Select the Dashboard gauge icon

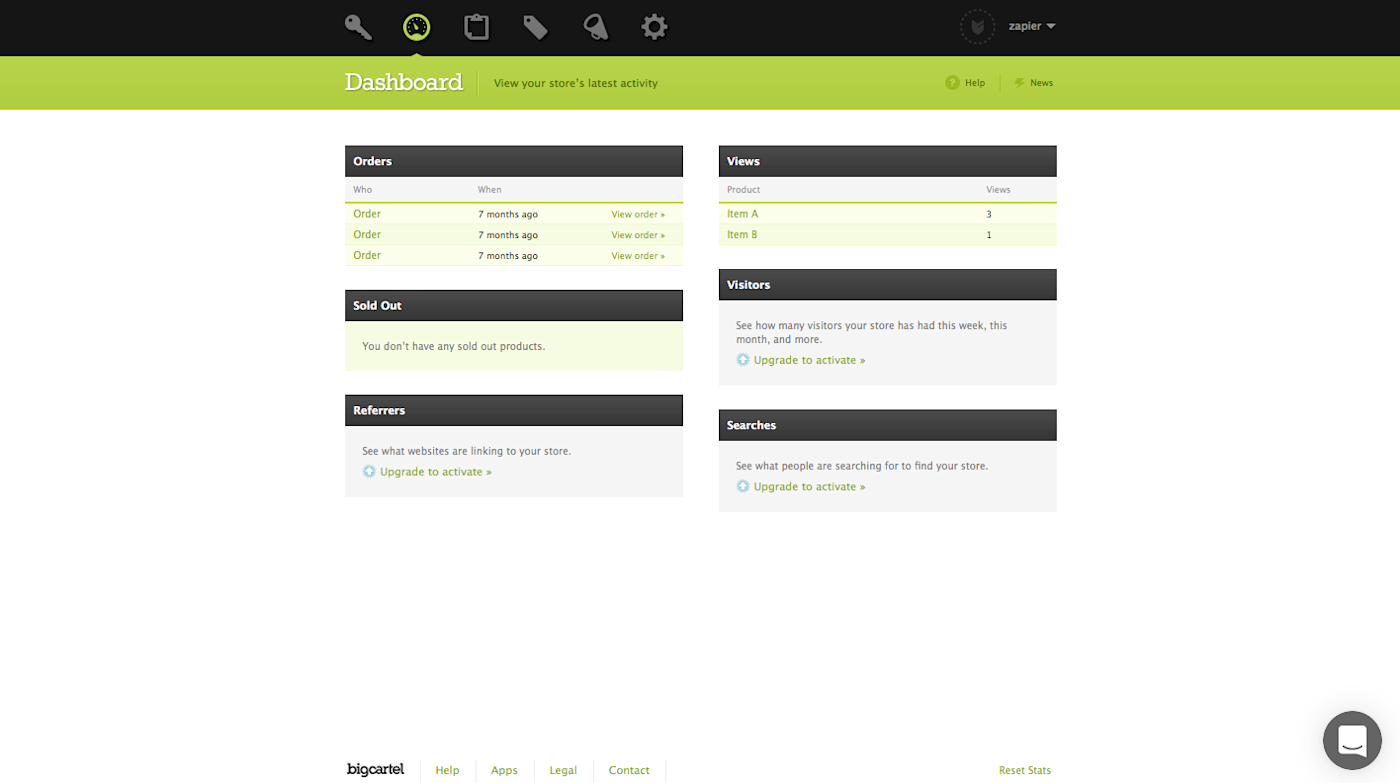(417, 27)
